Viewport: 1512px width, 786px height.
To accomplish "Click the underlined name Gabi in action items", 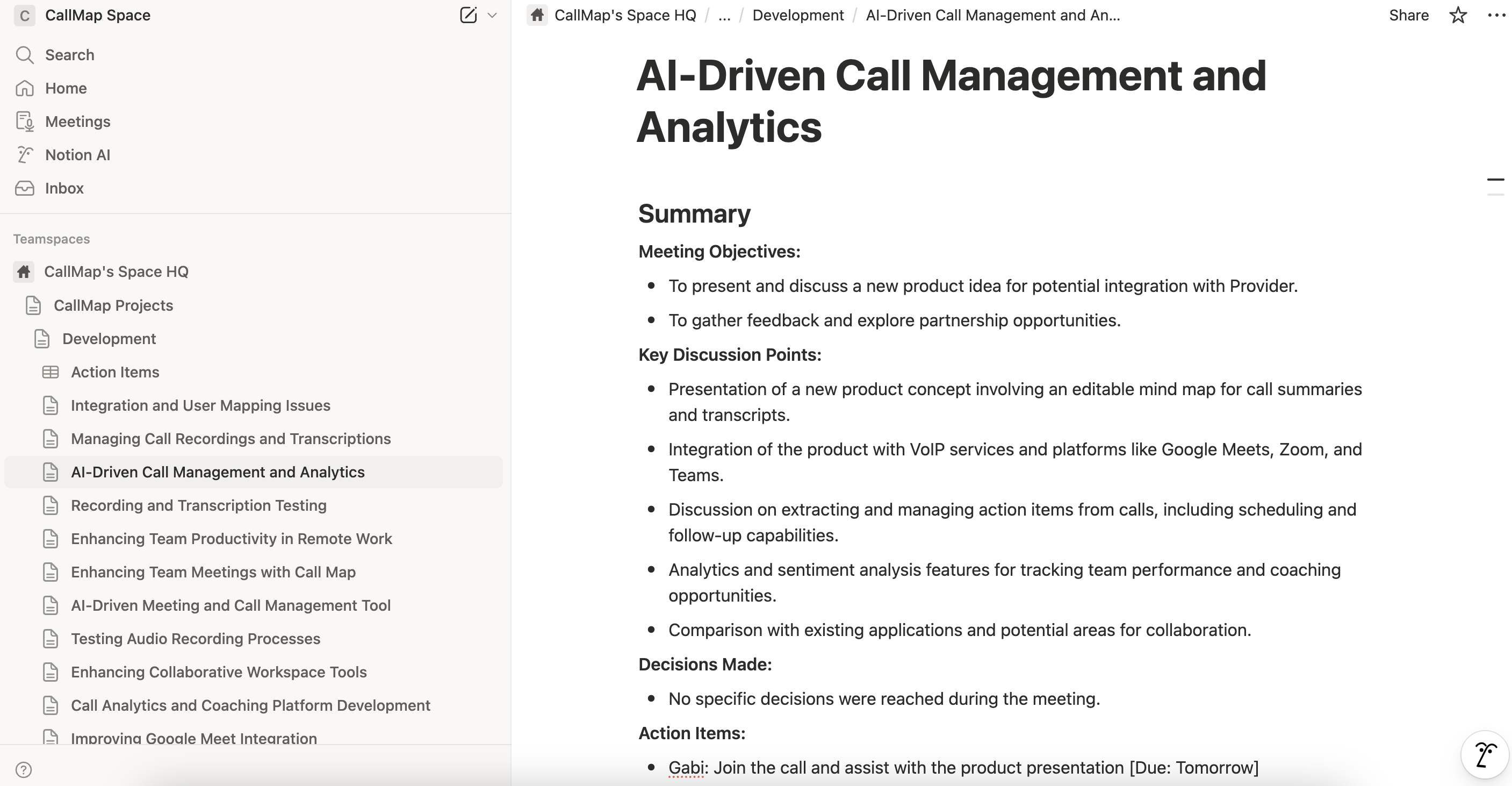I will point(686,768).
